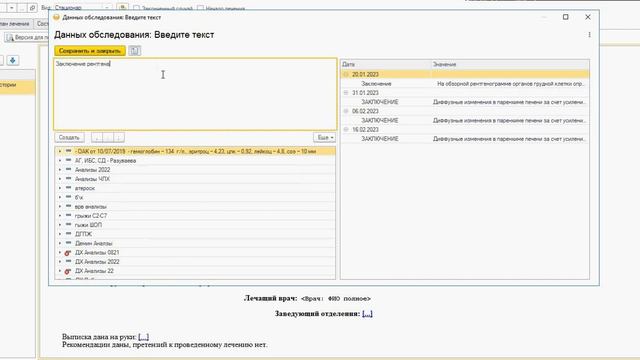Click the red icon of 'ДХ Анализы 0821'
Image resolution: width=640 pixels, height=360 pixels.
click(68, 253)
